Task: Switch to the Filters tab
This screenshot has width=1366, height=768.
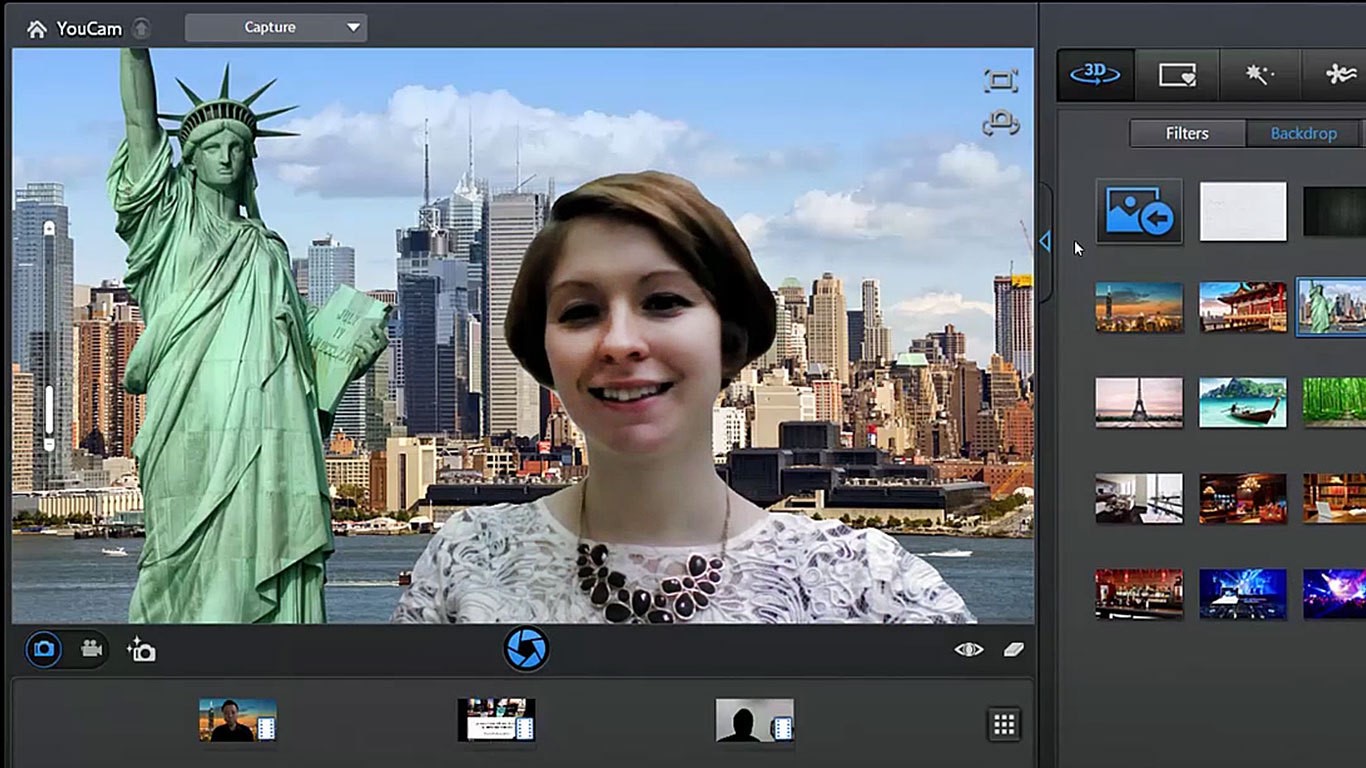Action: (1186, 133)
